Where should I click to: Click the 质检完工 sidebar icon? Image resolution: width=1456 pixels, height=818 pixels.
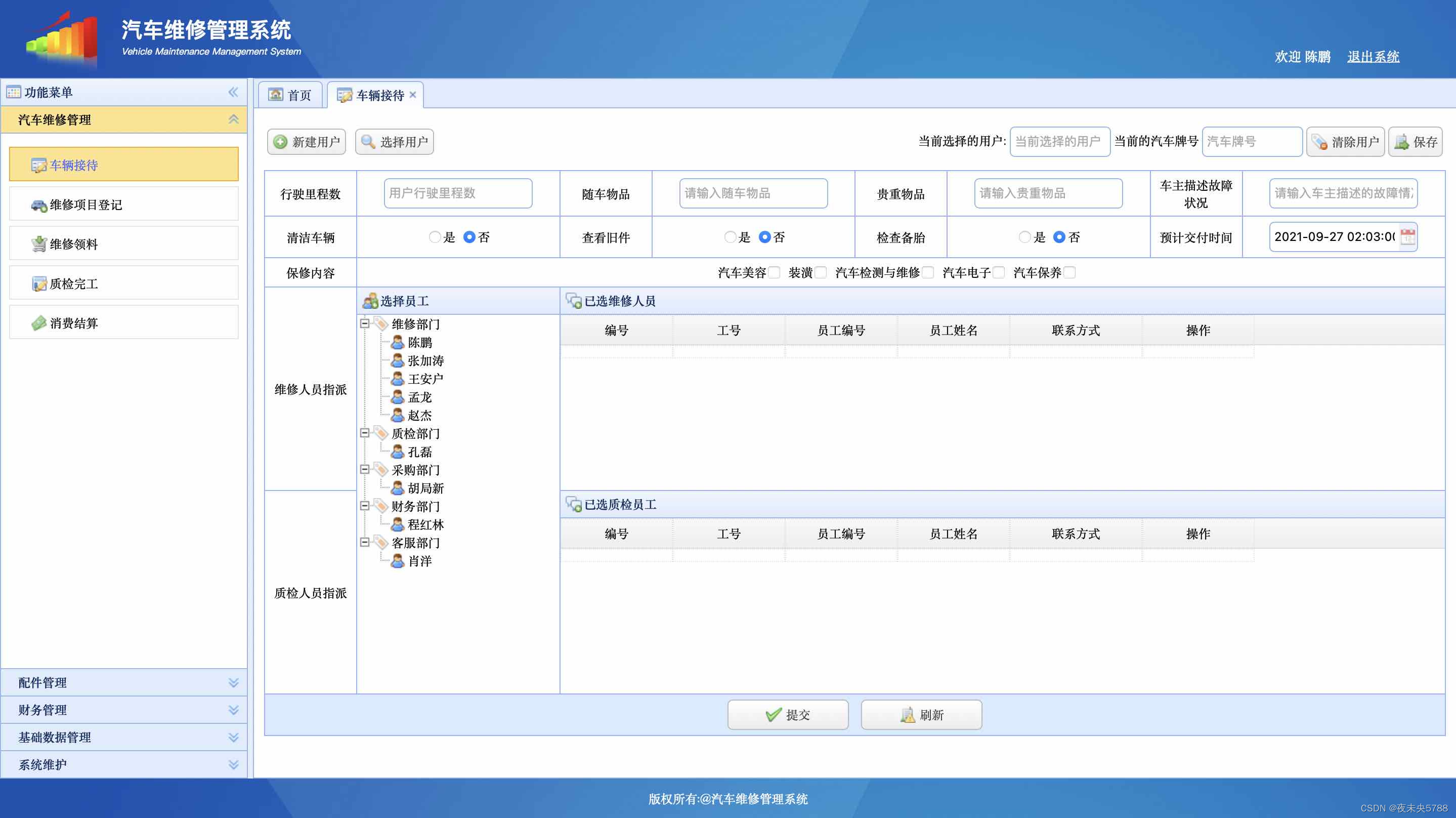(x=38, y=284)
